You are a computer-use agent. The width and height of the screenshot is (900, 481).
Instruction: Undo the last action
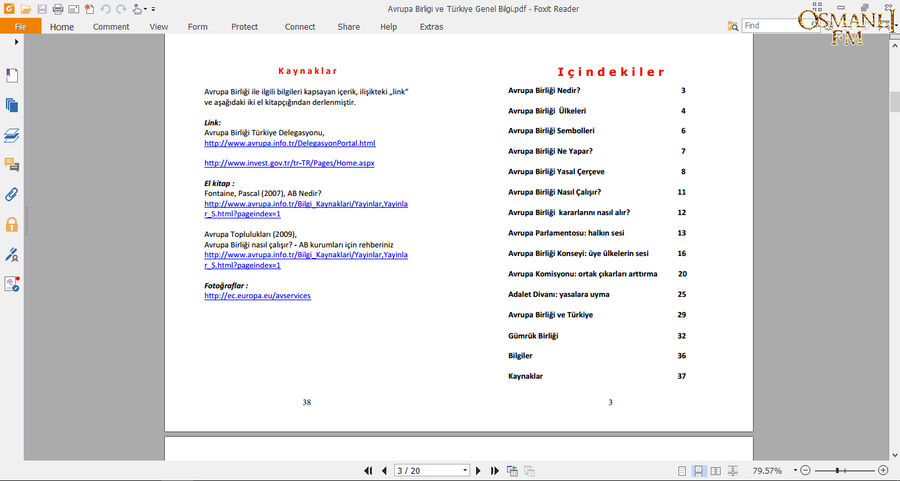pyautogui.click(x=105, y=9)
